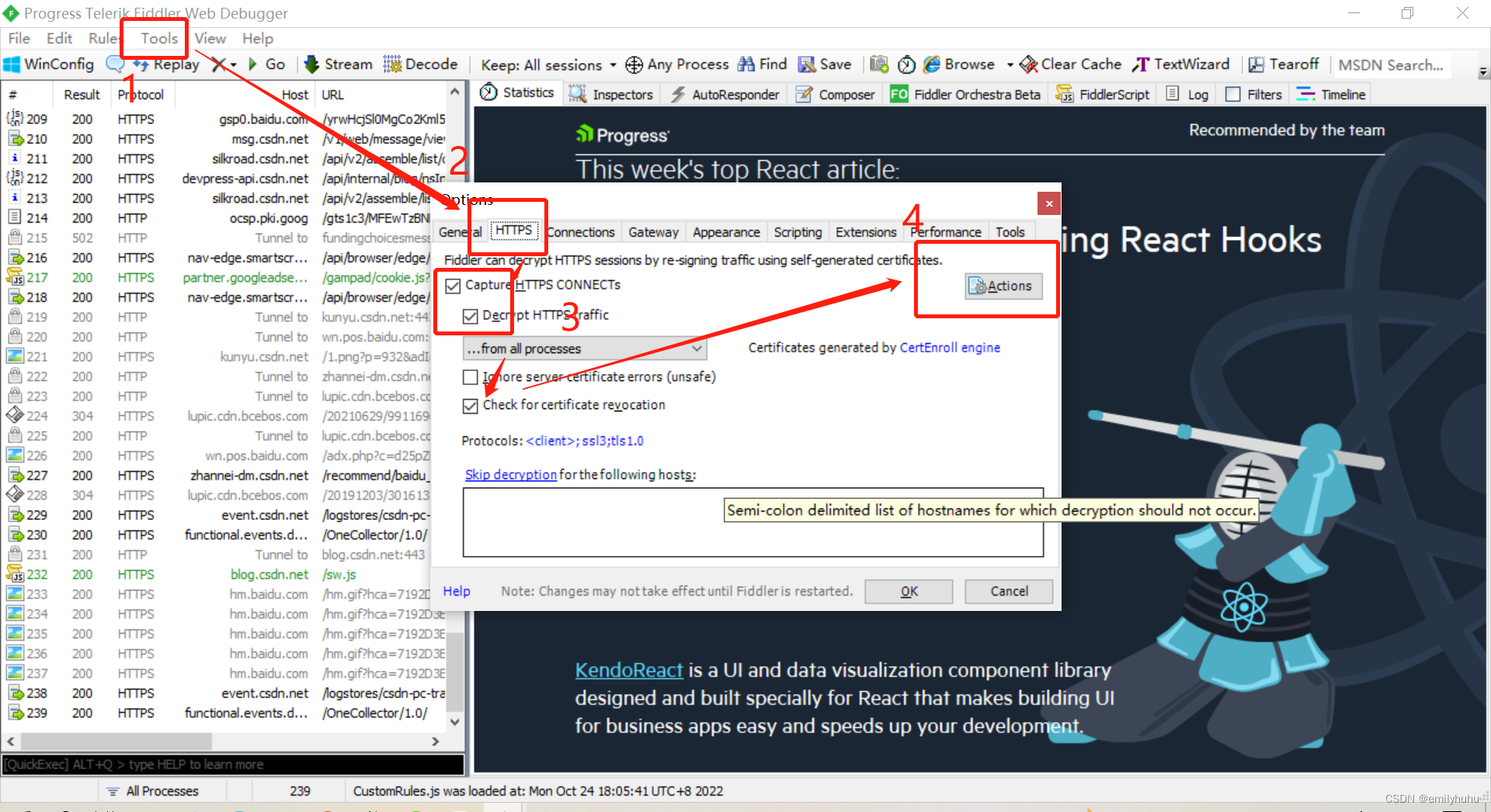Open the AutoResponder tab
Screen dimensions: 1491x812
725,94
